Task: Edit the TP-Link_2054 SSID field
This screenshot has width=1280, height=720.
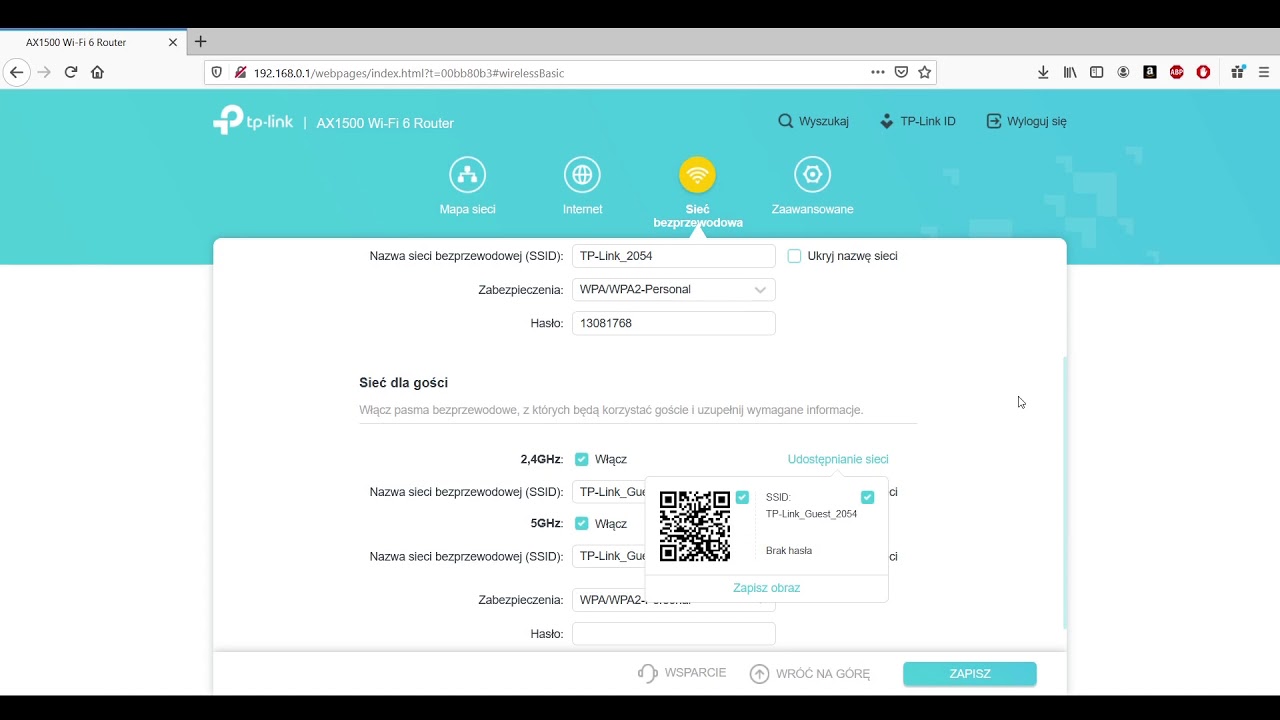Action: 673,256
